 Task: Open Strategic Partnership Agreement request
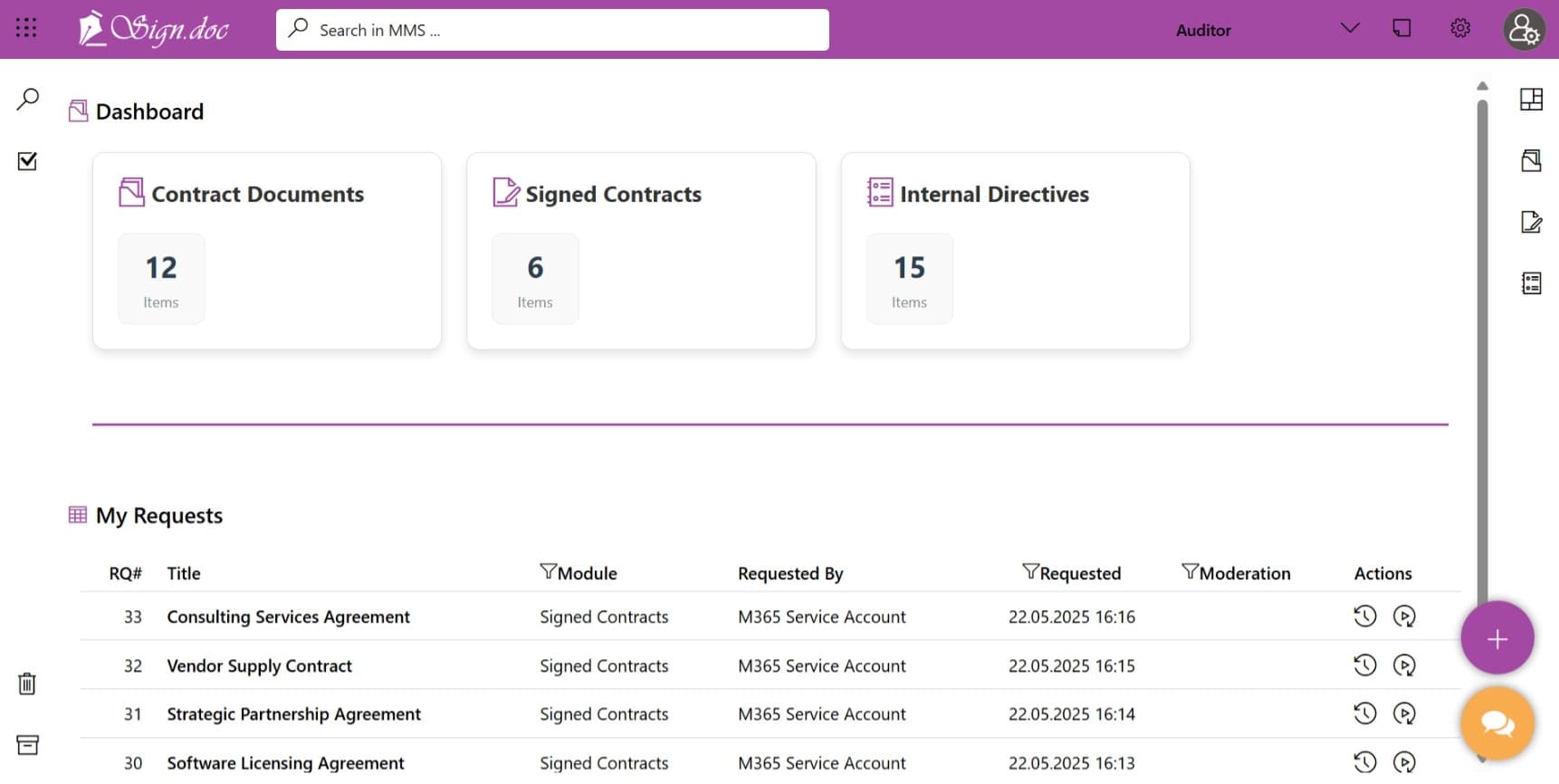[x=293, y=714]
